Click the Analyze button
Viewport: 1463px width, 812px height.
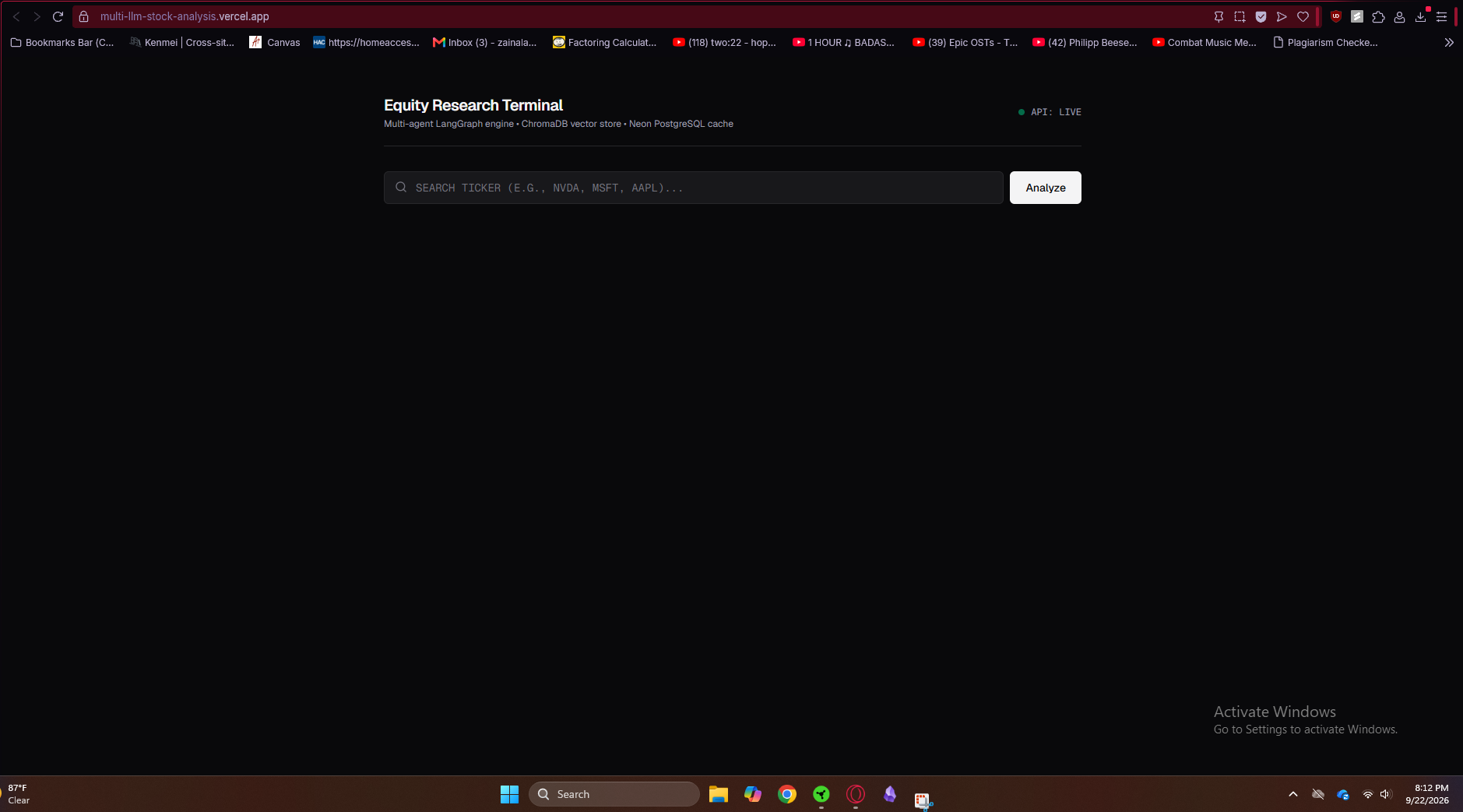click(x=1045, y=188)
